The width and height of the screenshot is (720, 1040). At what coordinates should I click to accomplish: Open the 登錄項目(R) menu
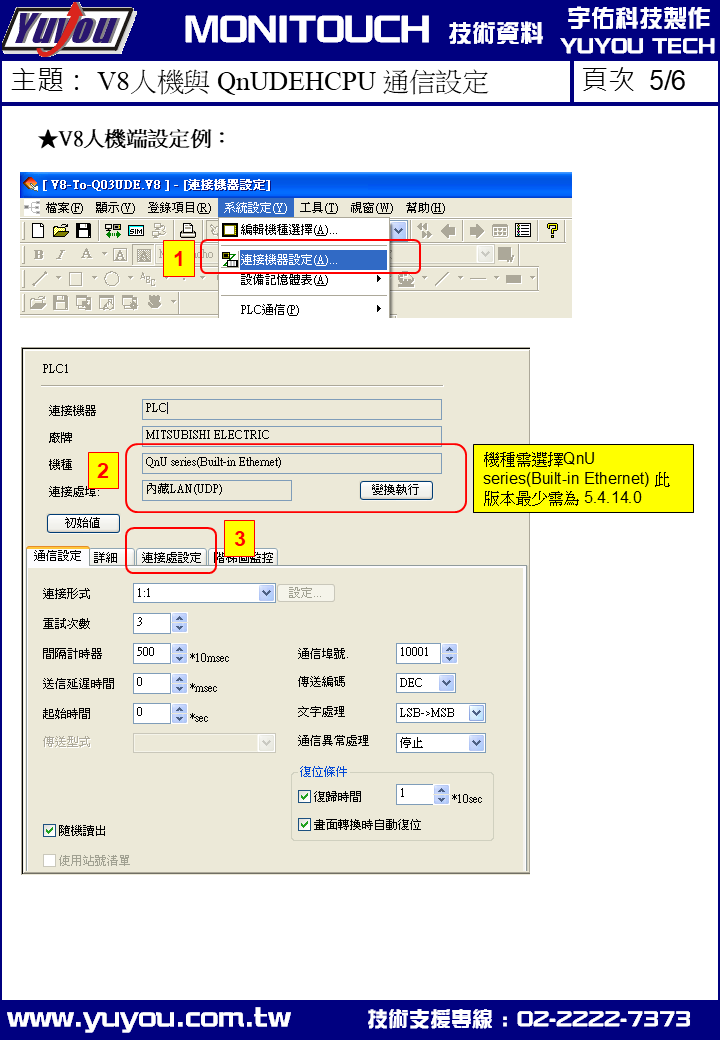[x=179, y=208]
